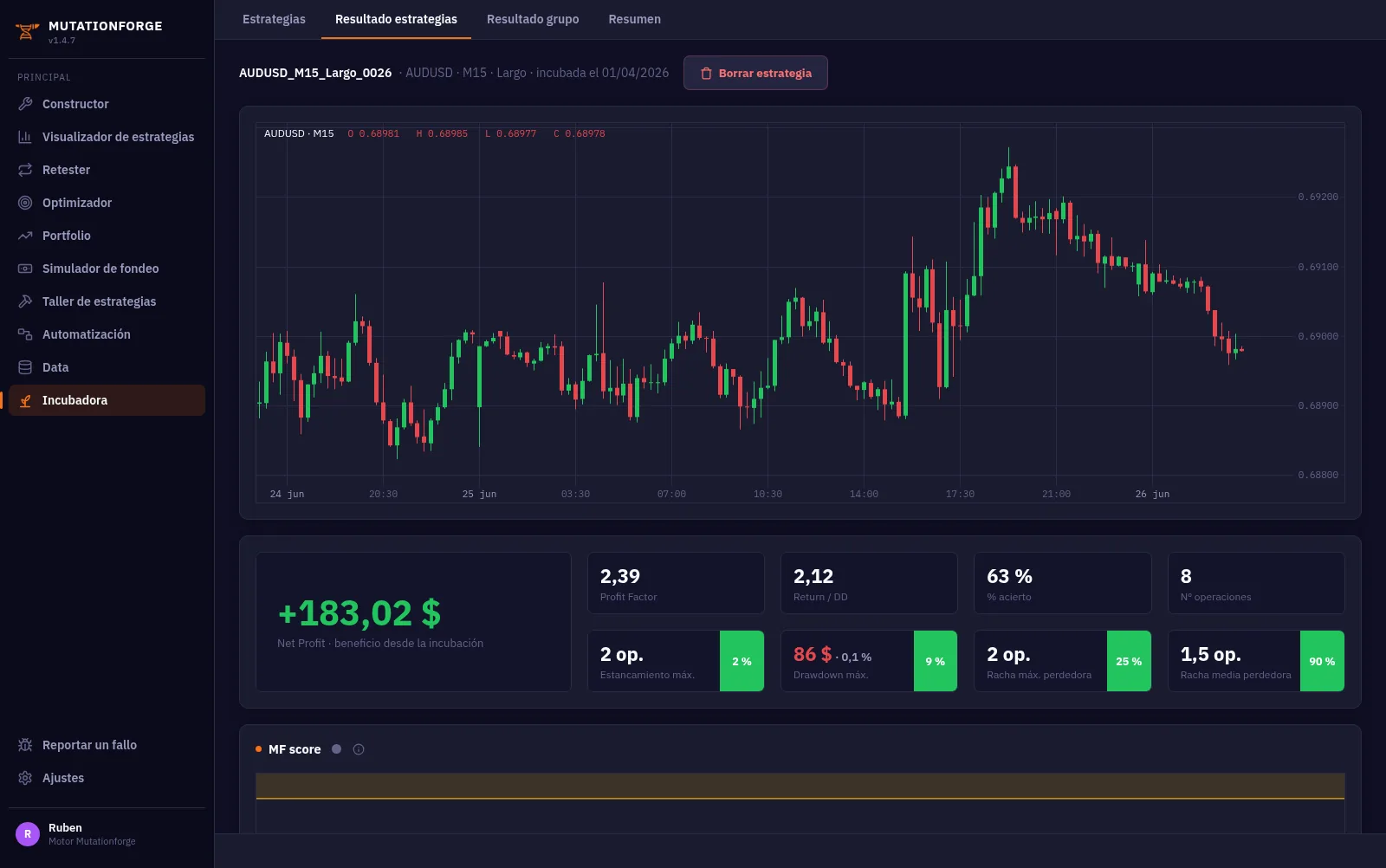Click the Borrar estrategia button
1386x868 pixels.
coord(755,73)
